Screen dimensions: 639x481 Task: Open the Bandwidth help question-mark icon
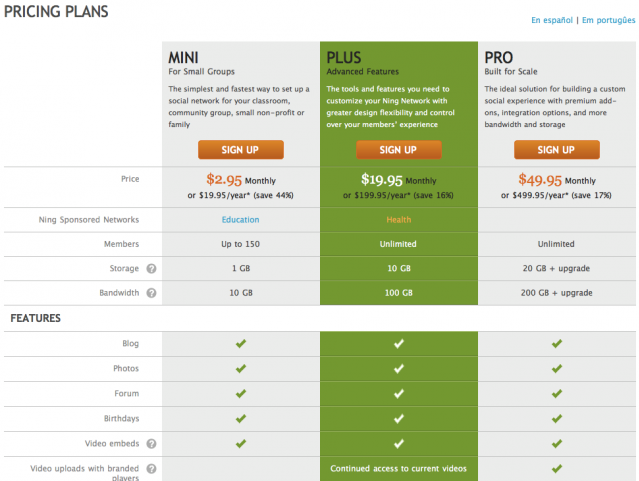(x=151, y=293)
